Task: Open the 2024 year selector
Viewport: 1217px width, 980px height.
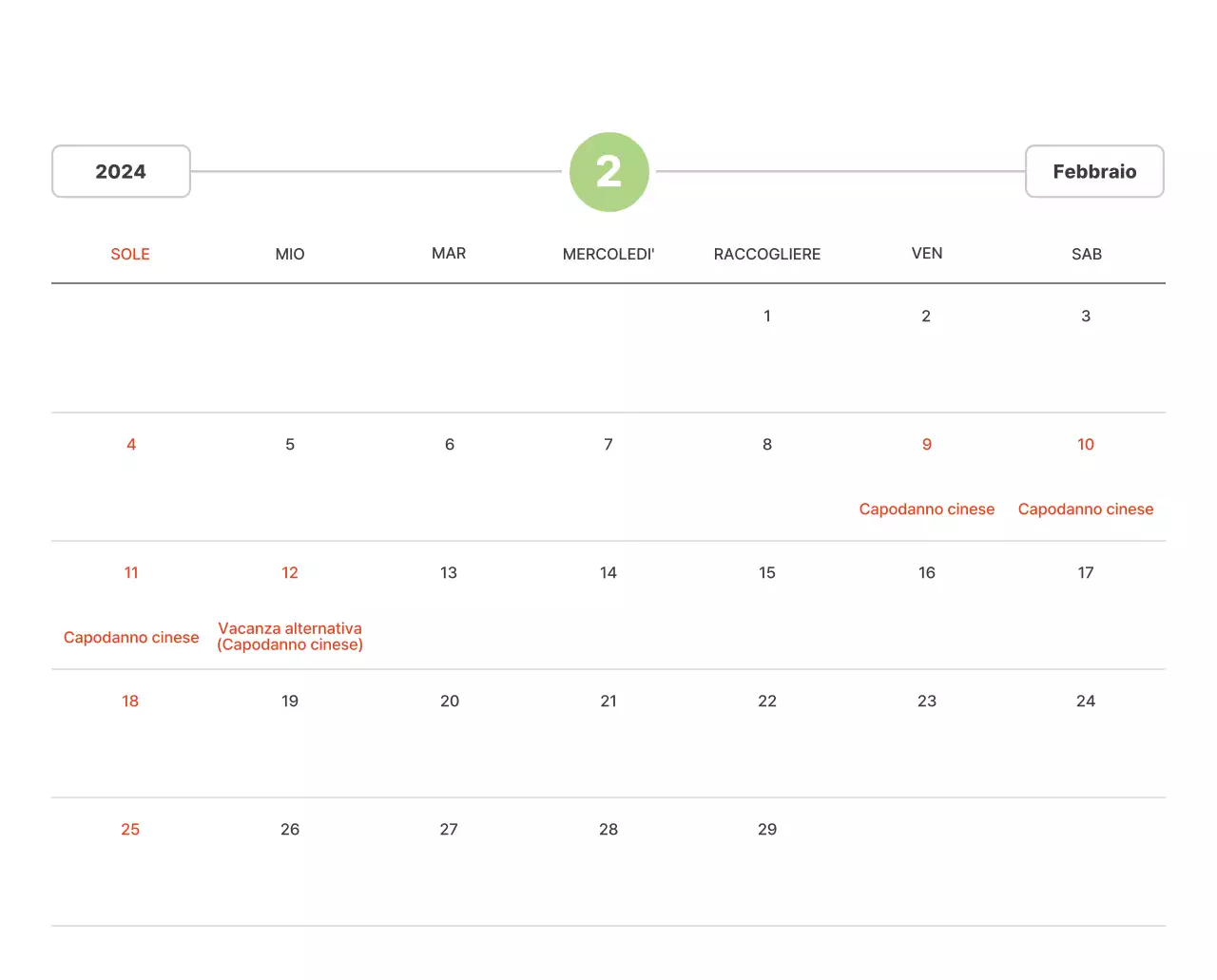Action: pos(121,172)
